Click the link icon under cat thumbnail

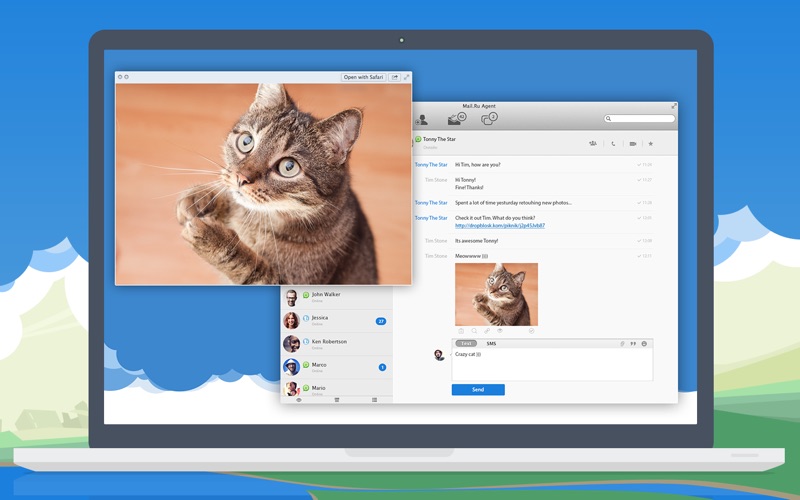pos(487,331)
